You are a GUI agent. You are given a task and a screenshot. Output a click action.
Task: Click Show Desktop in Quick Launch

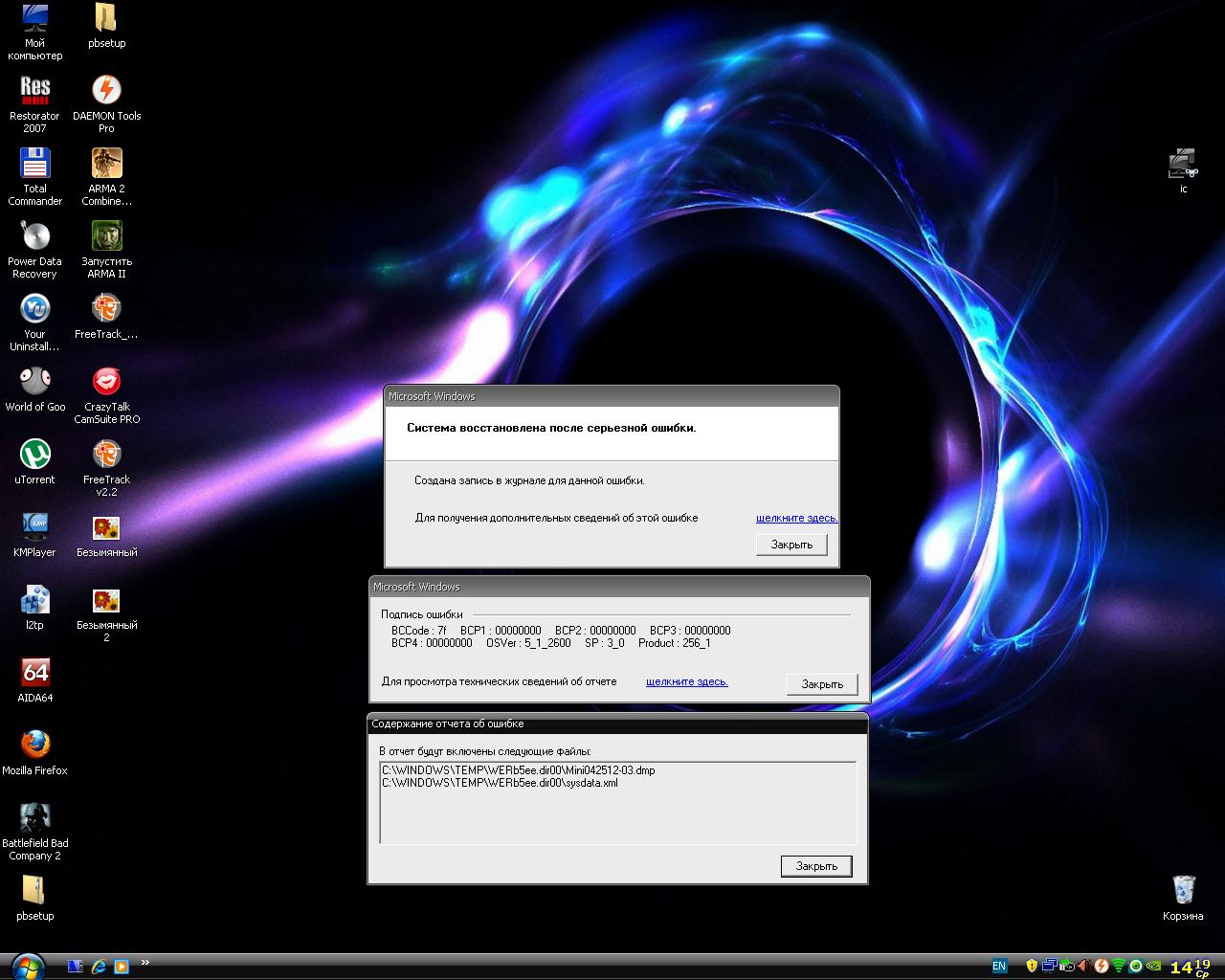coord(76,967)
